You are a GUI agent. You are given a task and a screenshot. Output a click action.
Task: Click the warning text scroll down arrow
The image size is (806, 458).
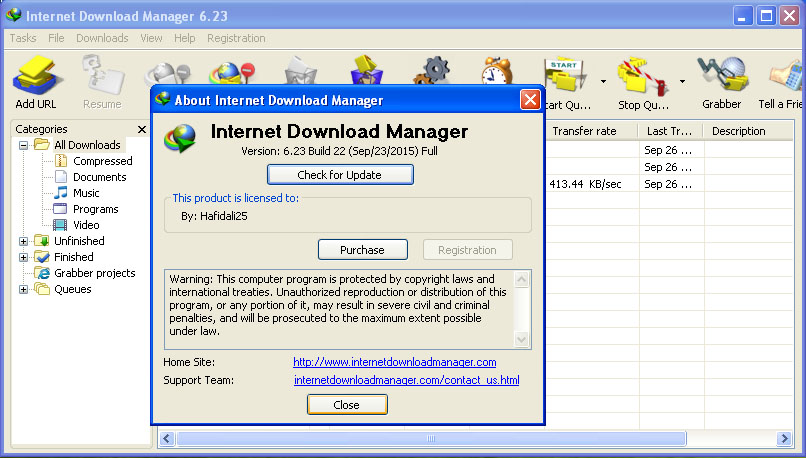(x=521, y=339)
